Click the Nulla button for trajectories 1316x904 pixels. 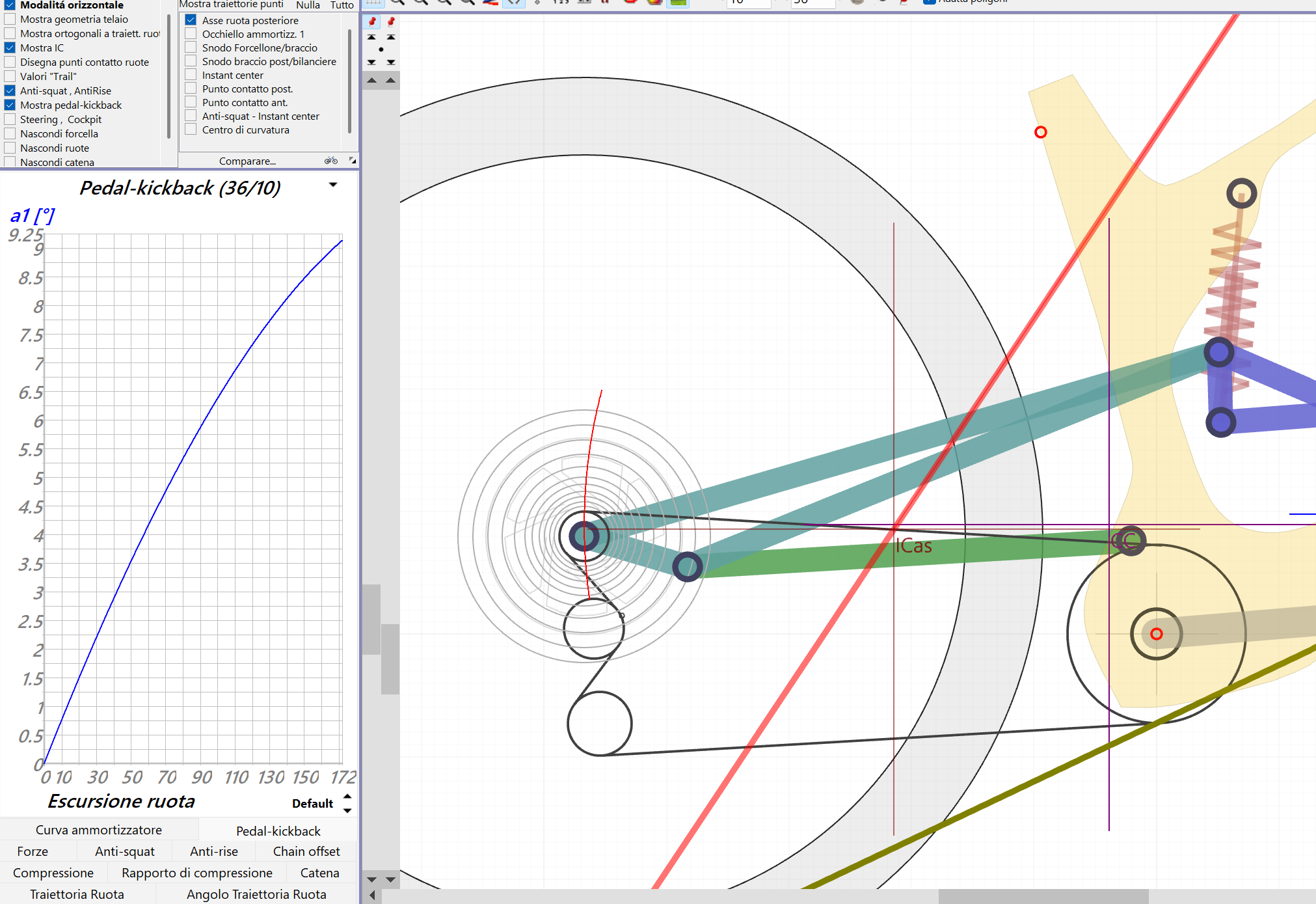pyautogui.click(x=308, y=5)
